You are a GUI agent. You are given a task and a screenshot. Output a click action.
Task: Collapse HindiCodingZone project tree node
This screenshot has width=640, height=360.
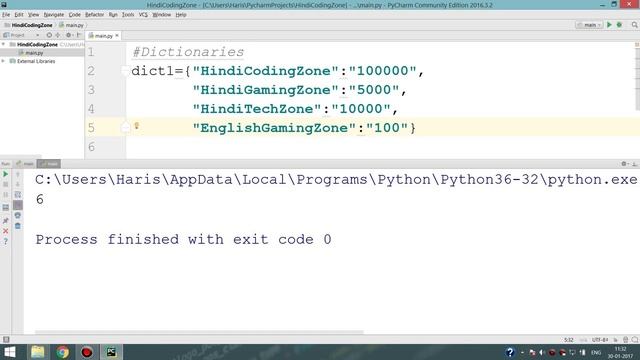[3, 44]
